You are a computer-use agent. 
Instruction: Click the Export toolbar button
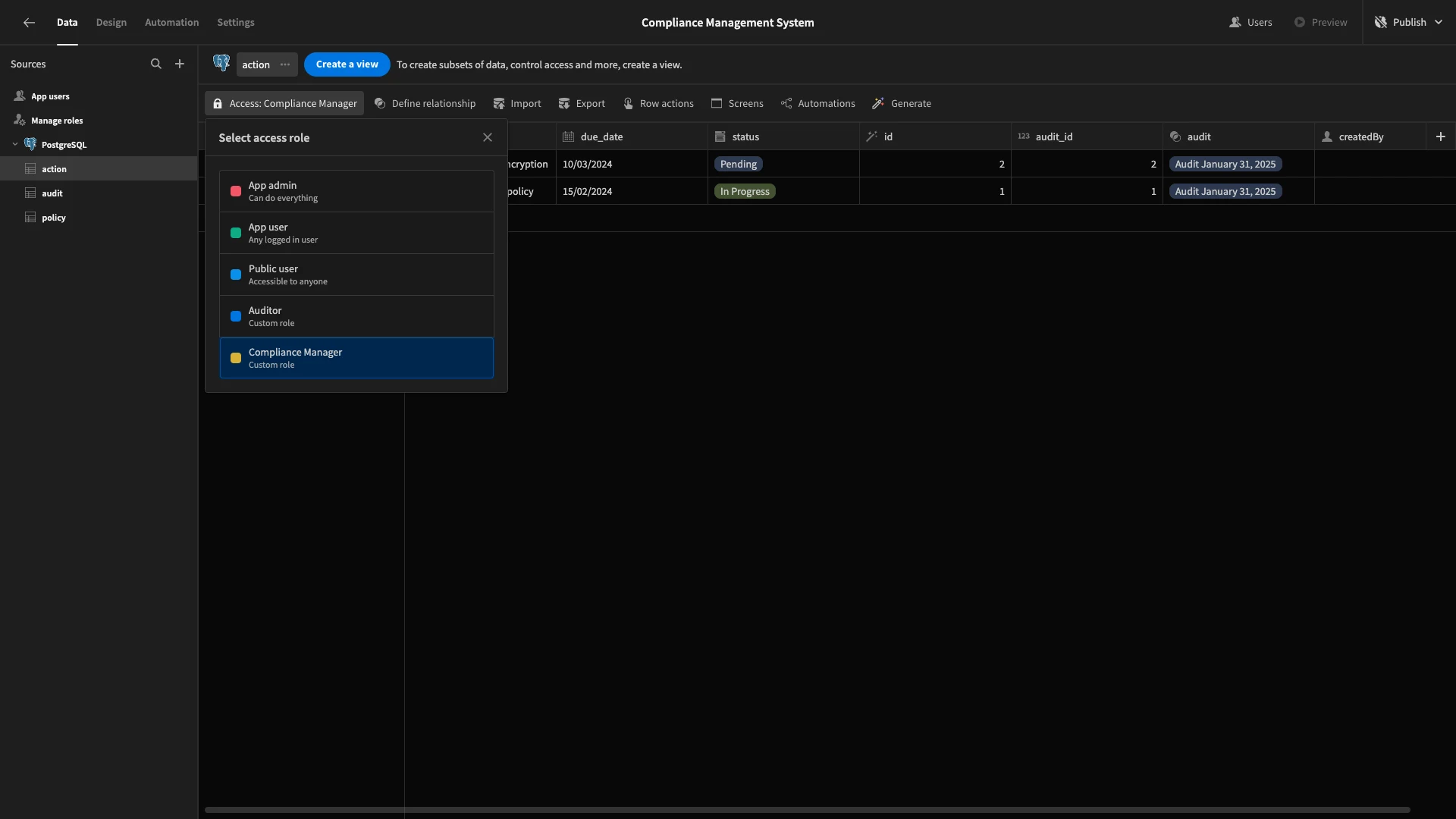582,104
